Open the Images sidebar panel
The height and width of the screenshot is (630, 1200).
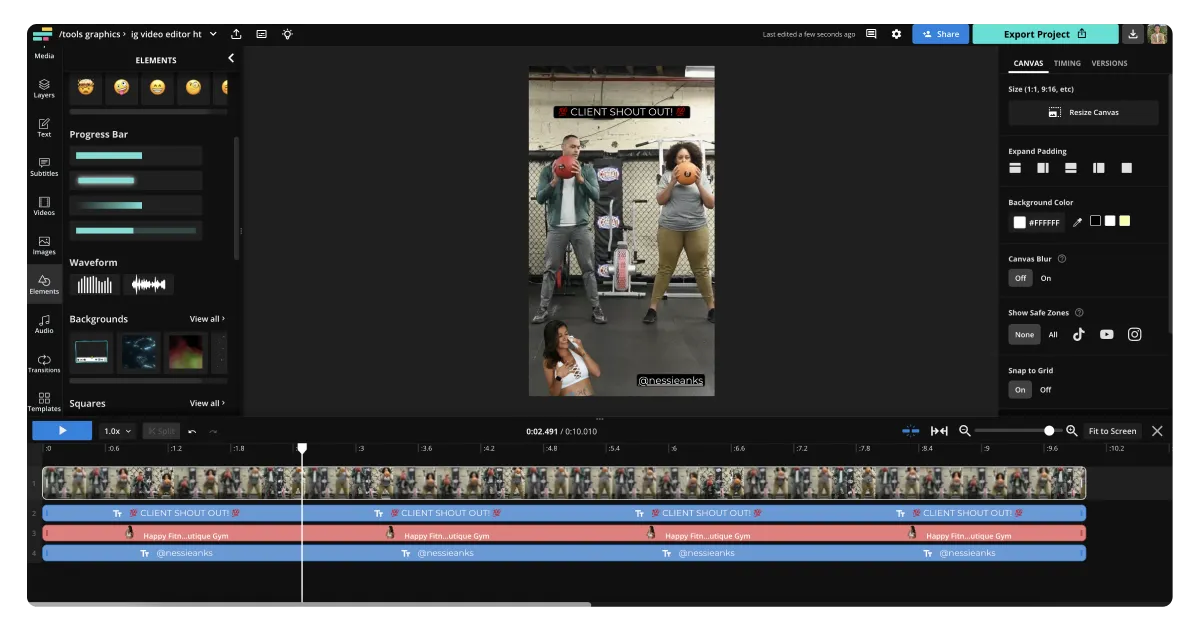44,245
